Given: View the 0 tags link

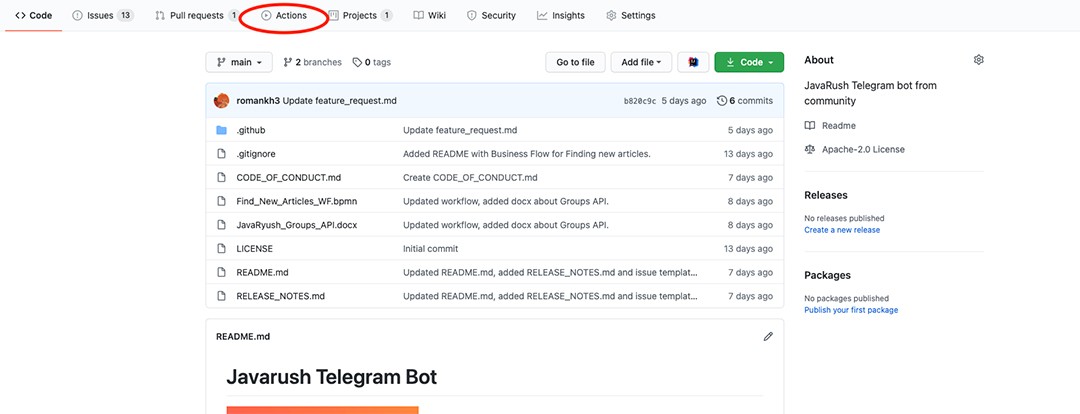Looking at the screenshot, I should (x=371, y=62).
